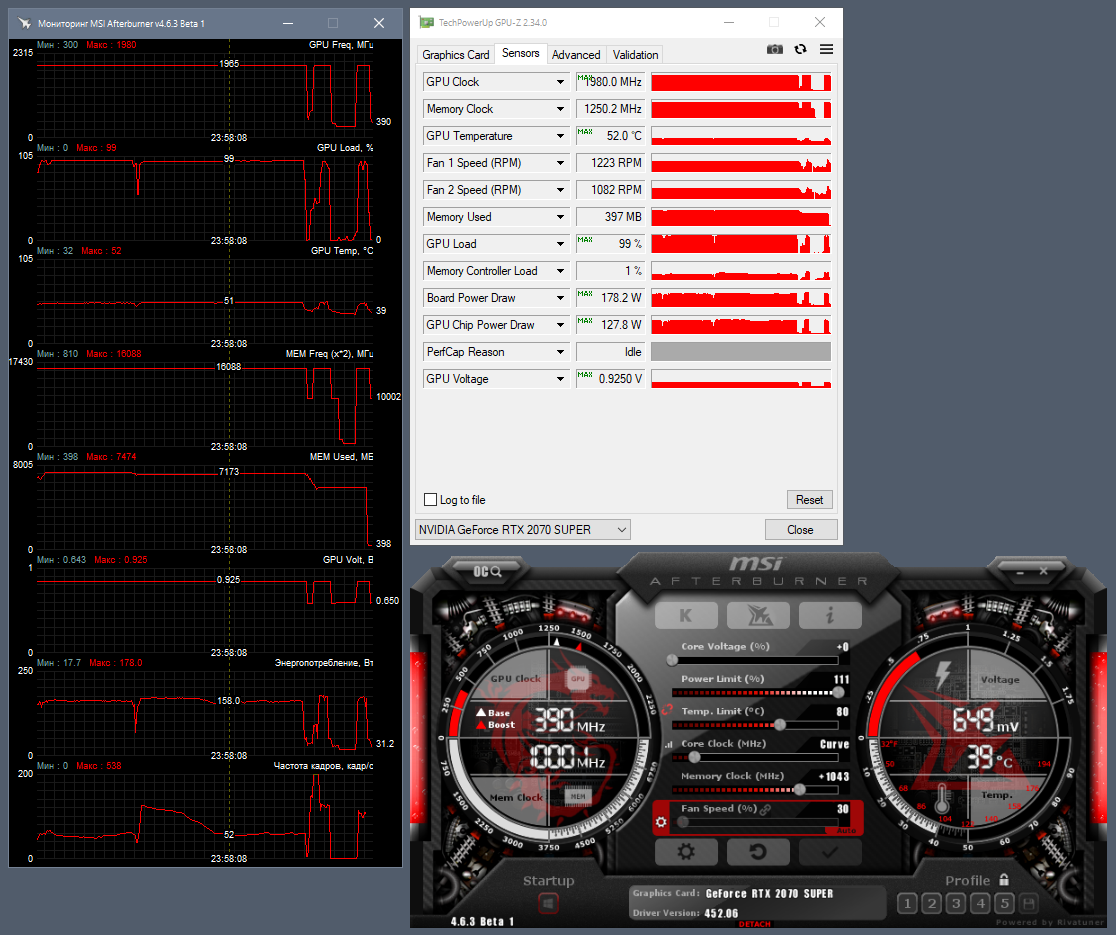Click the Fan Speed slider handle
This screenshot has height=935, width=1116.
coord(683,822)
